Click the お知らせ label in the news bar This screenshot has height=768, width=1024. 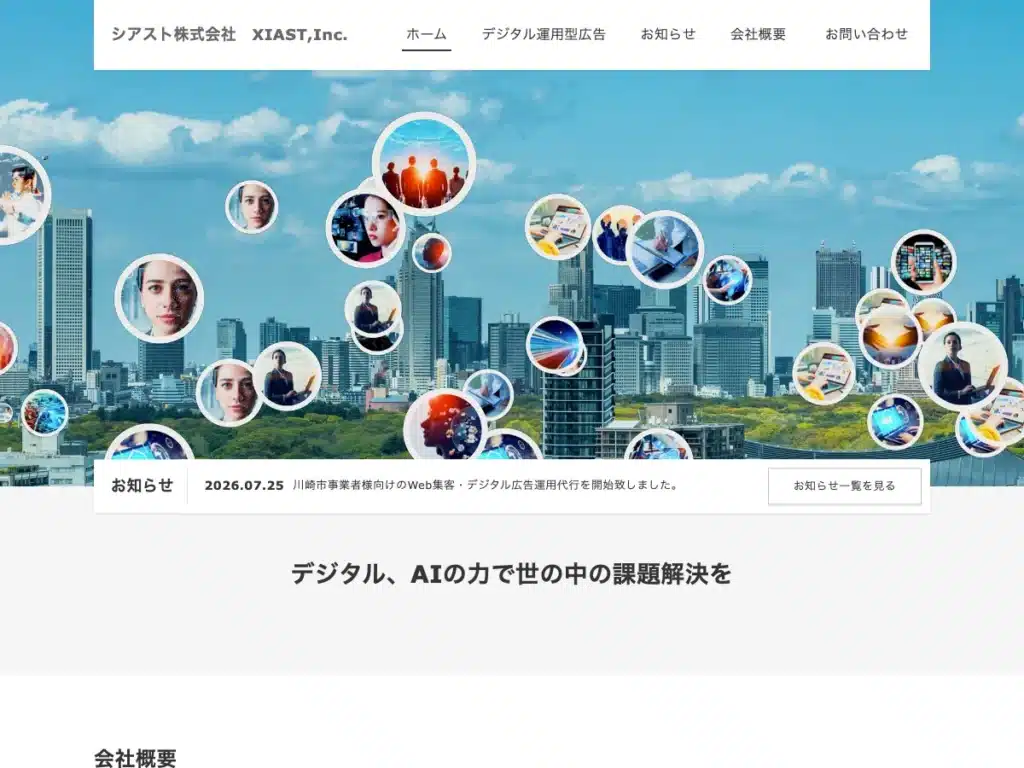(x=142, y=485)
